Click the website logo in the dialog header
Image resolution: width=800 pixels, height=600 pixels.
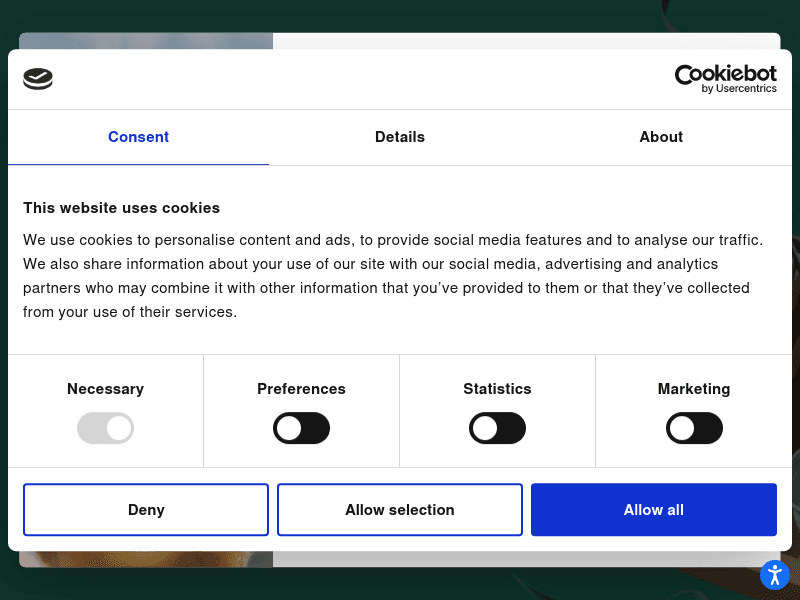pos(38,79)
